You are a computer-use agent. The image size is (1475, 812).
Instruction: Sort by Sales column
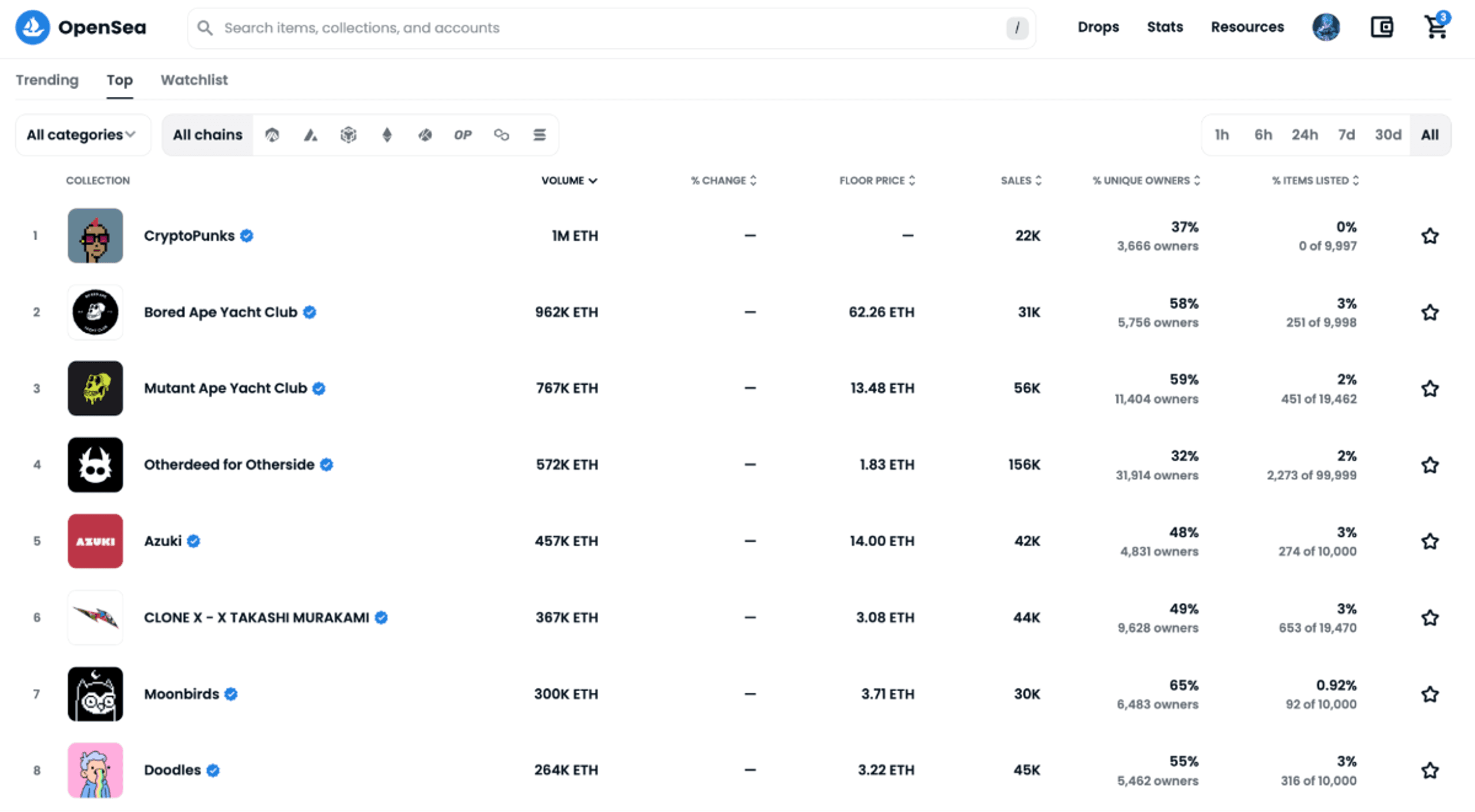click(1021, 180)
